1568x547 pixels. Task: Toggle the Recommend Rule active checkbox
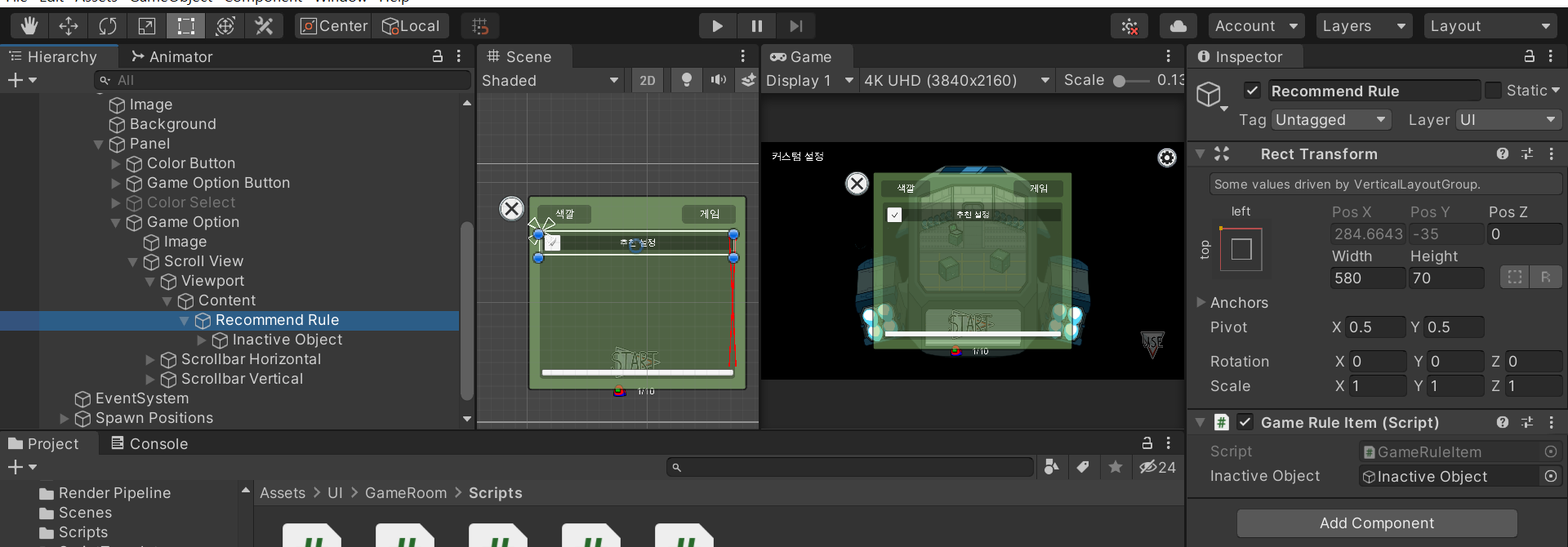point(1252,91)
